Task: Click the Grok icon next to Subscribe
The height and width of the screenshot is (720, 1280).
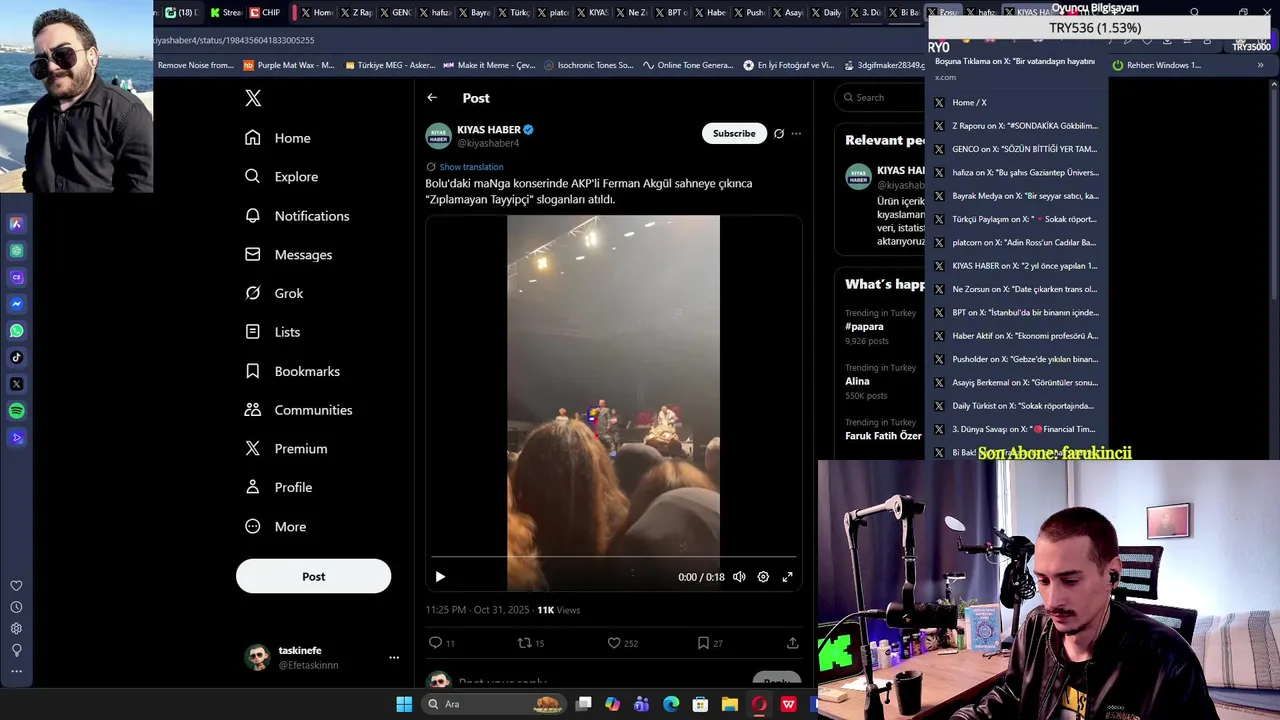Action: pyautogui.click(x=779, y=133)
